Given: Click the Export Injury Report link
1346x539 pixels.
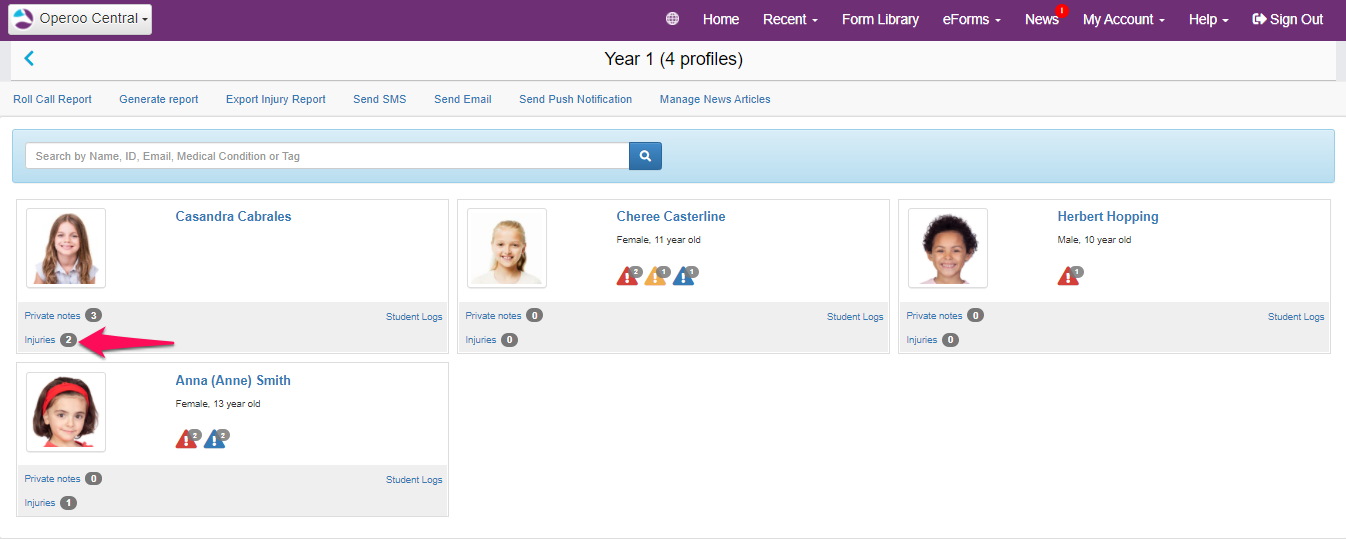Looking at the screenshot, I should (275, 99).
